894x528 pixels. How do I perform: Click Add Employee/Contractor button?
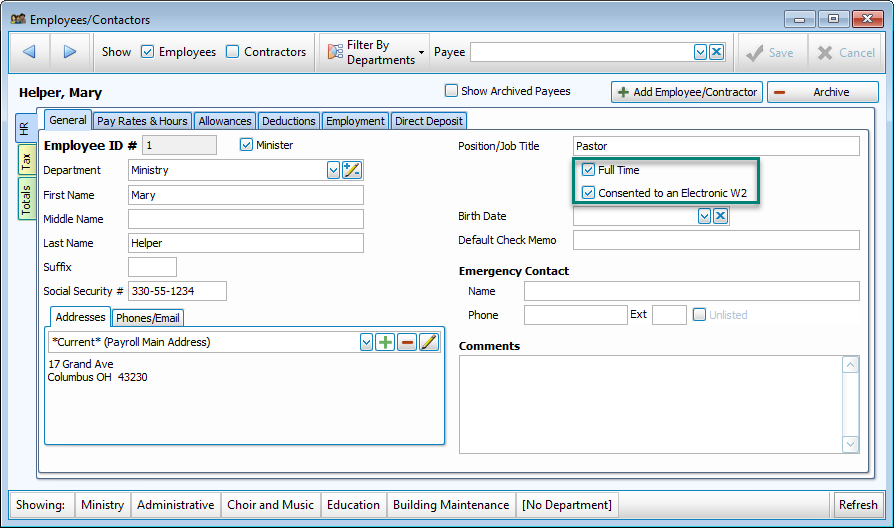click(686, 92)
